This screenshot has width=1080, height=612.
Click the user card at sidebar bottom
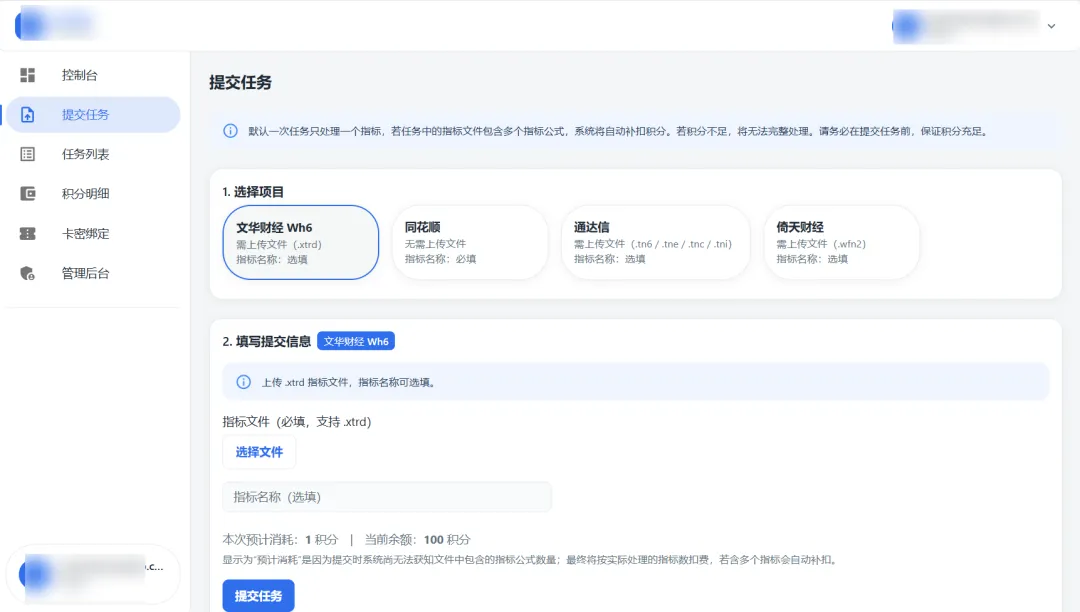point(93,574)
